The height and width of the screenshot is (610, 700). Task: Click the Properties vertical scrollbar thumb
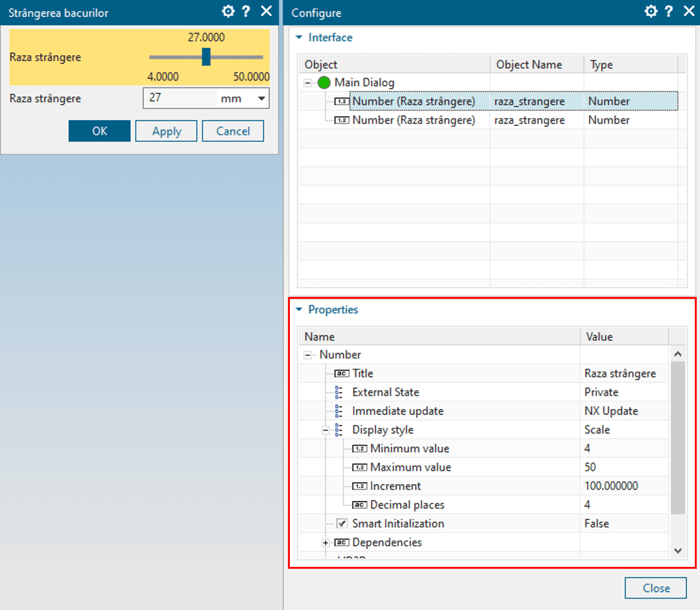click(678, 438)
